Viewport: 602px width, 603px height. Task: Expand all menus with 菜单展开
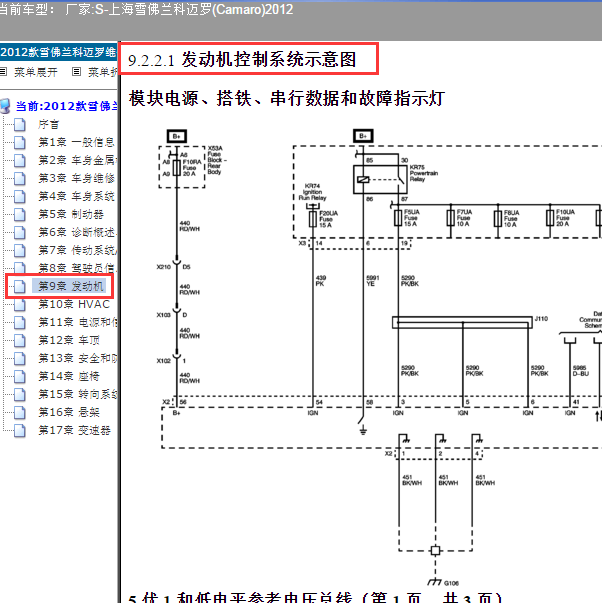(36, 72)
